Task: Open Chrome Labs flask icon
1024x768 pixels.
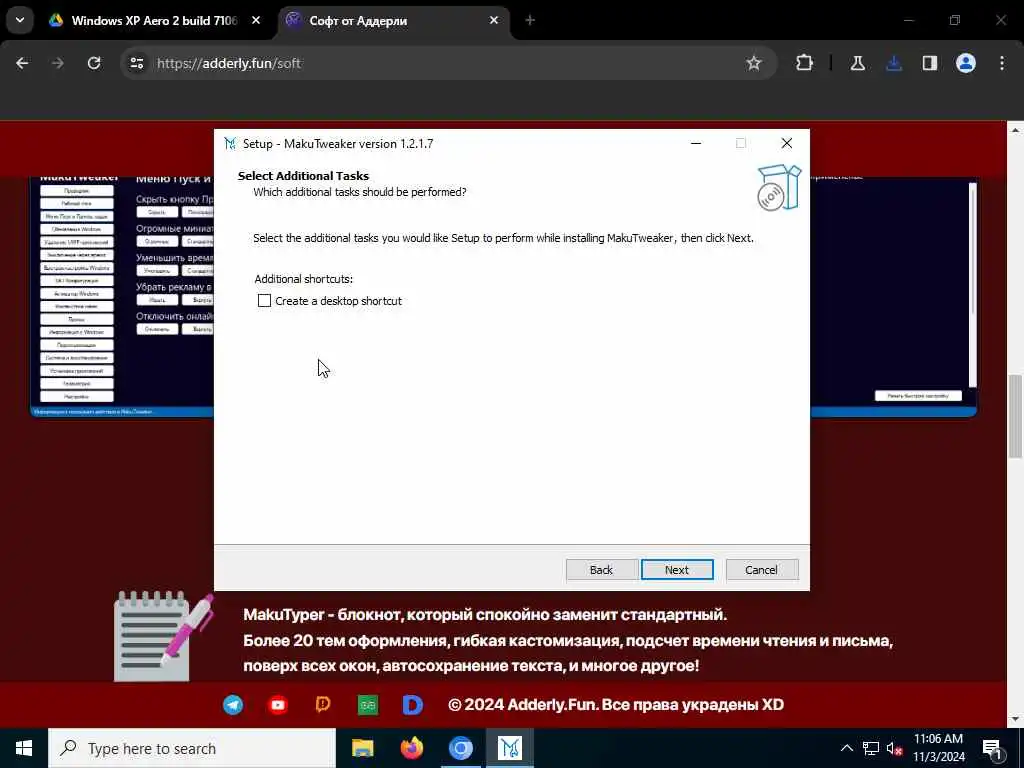Action: click(x=857, y=63)
